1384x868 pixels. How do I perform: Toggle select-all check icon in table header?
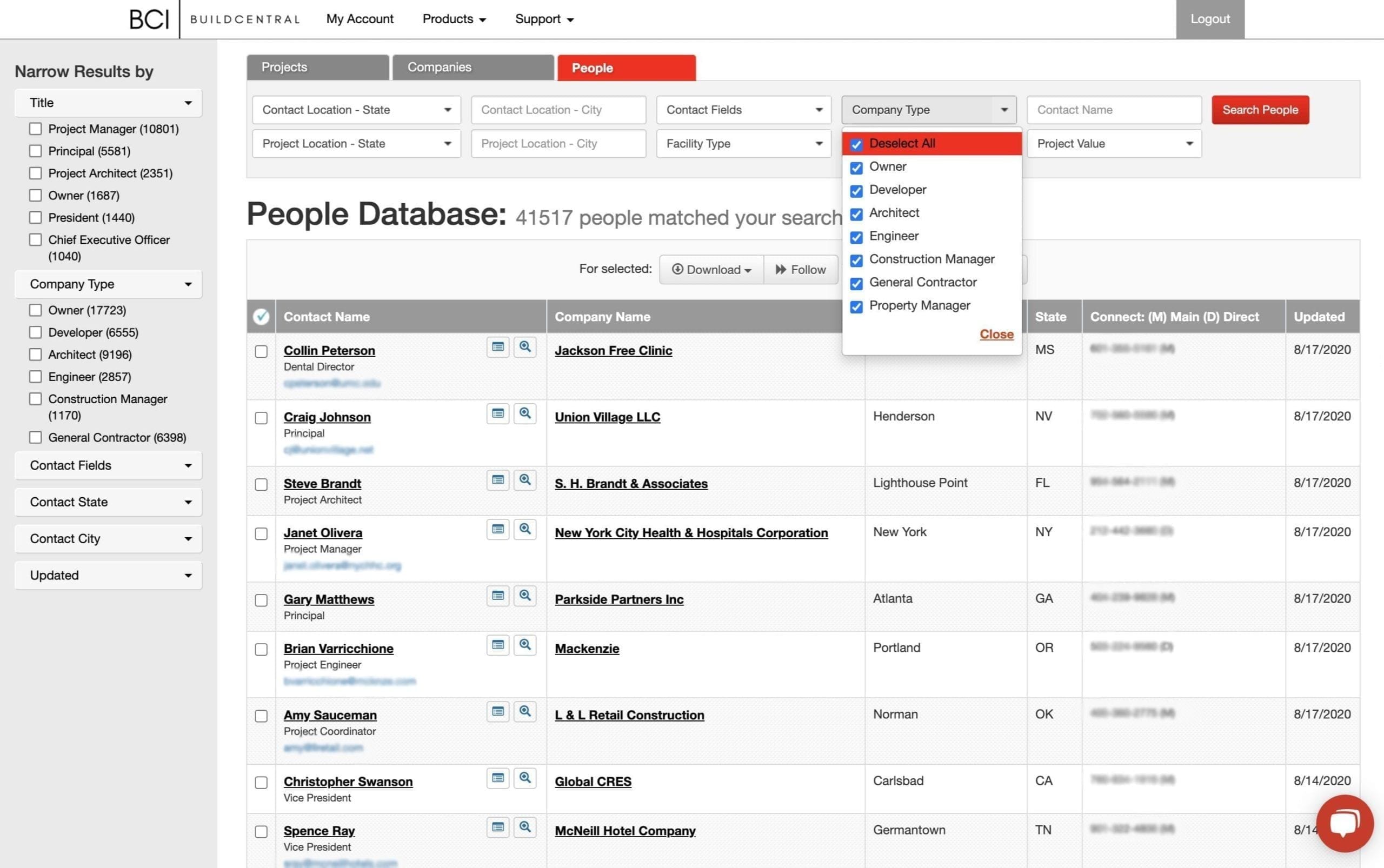click(x=261, y=316)
